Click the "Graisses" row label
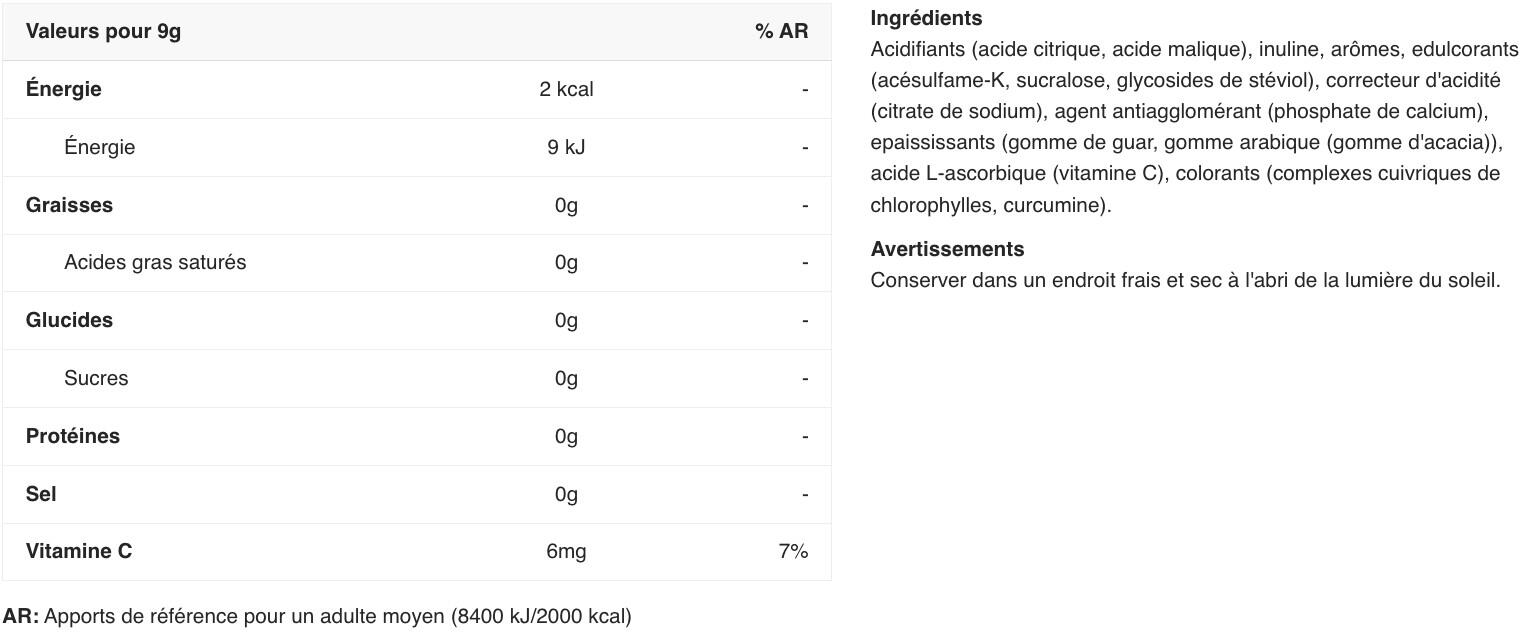 69,205
